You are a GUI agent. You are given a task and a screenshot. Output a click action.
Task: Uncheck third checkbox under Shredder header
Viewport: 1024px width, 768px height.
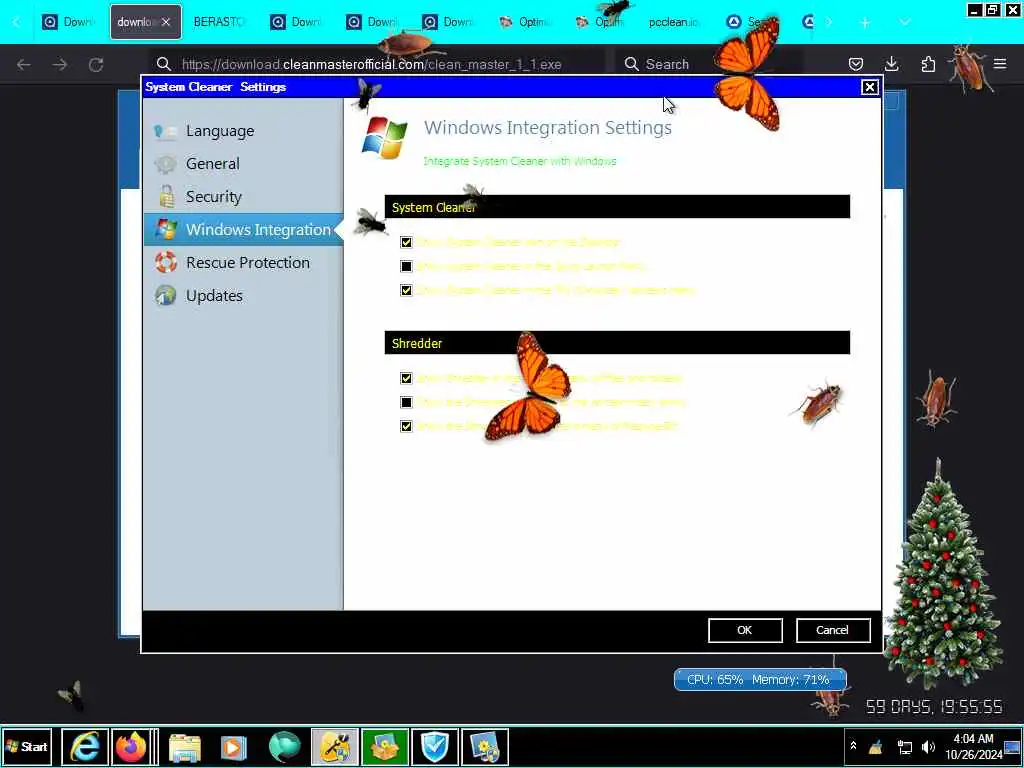pos(406,426)
